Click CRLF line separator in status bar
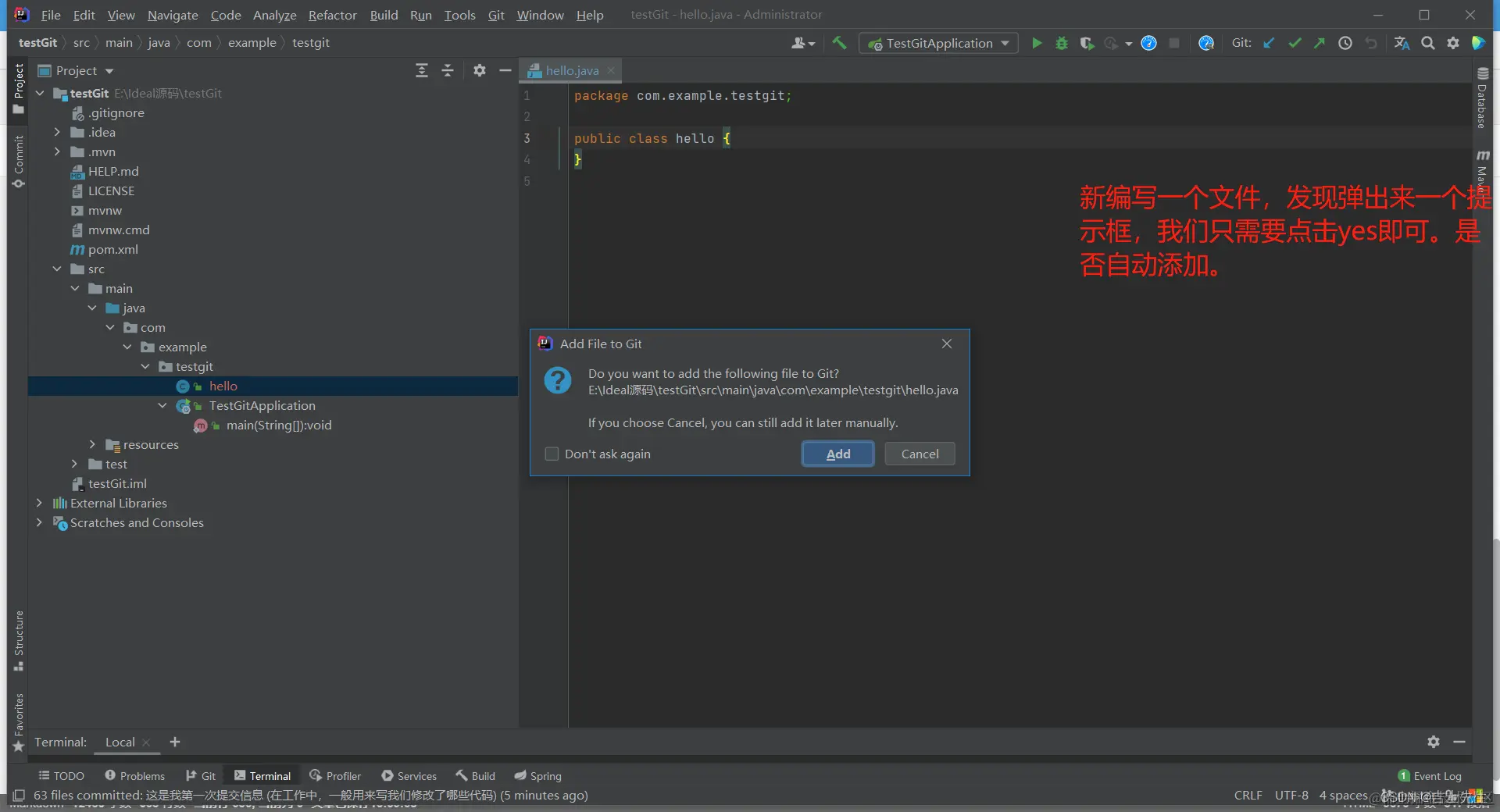 coord(1248,796)
